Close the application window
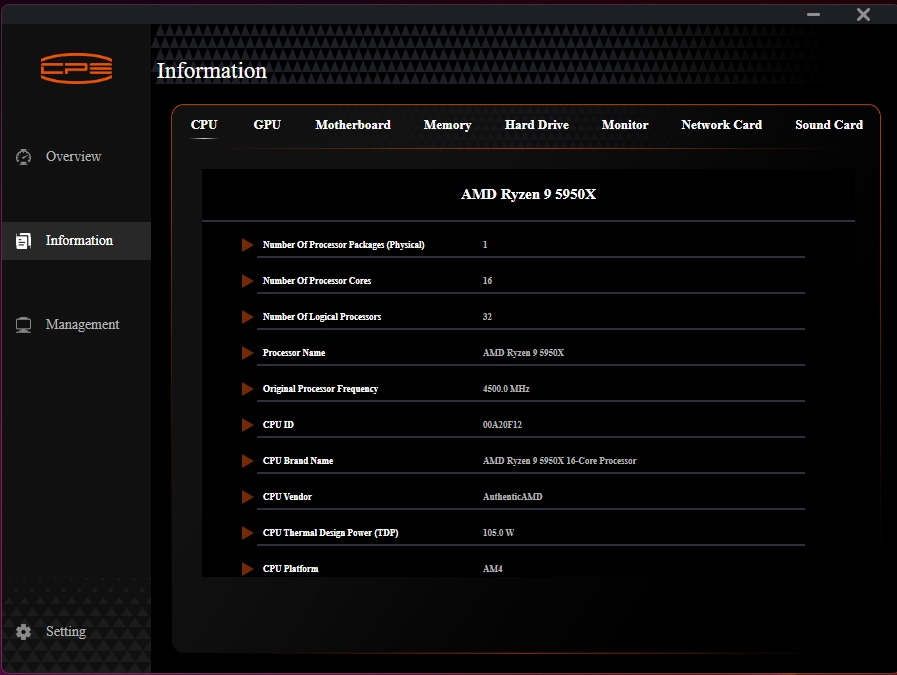The image size is (897, 675). pyautogui.click(x=863, y=14)
